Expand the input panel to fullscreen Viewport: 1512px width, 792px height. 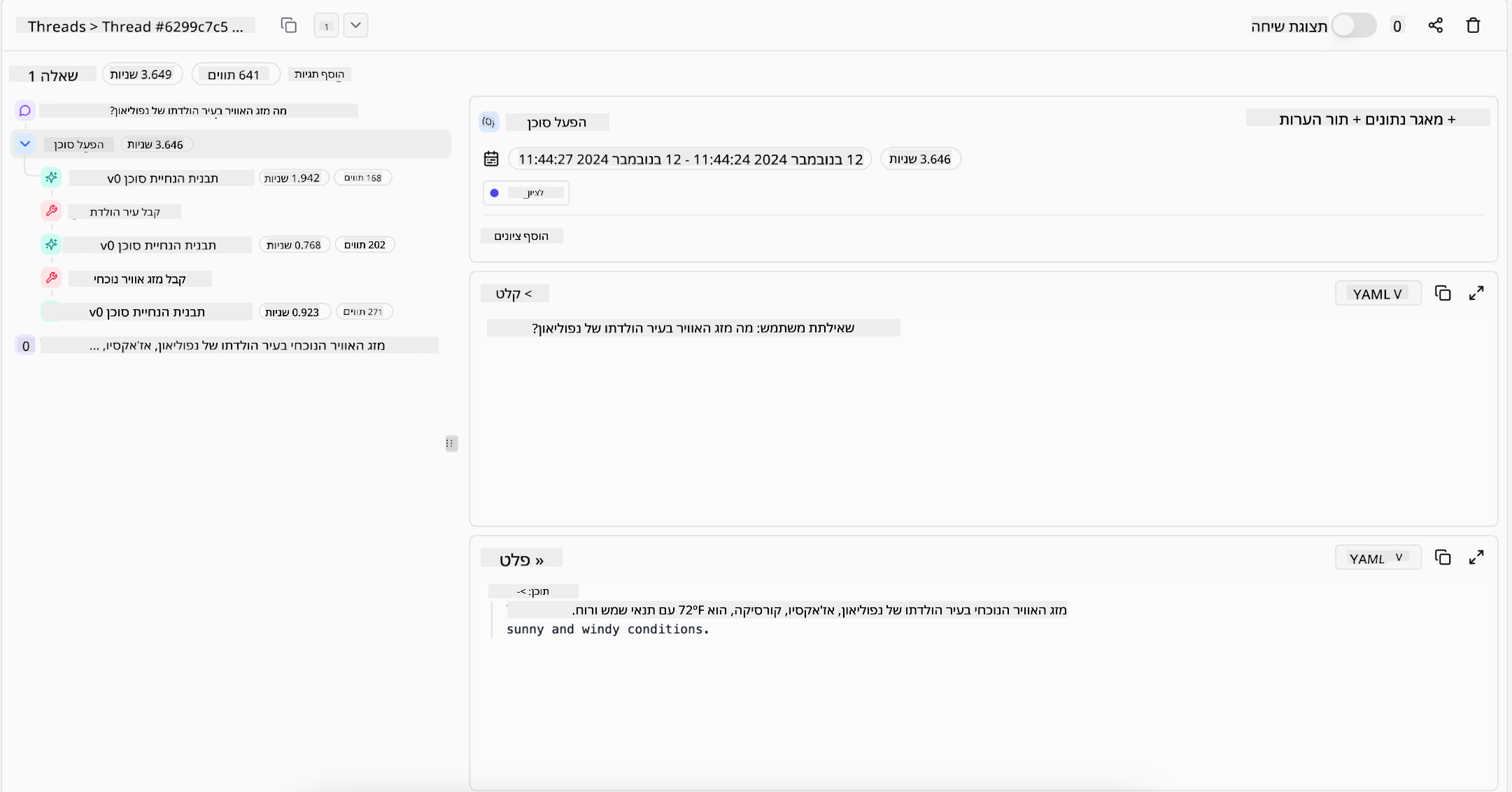pos(1476,293)
